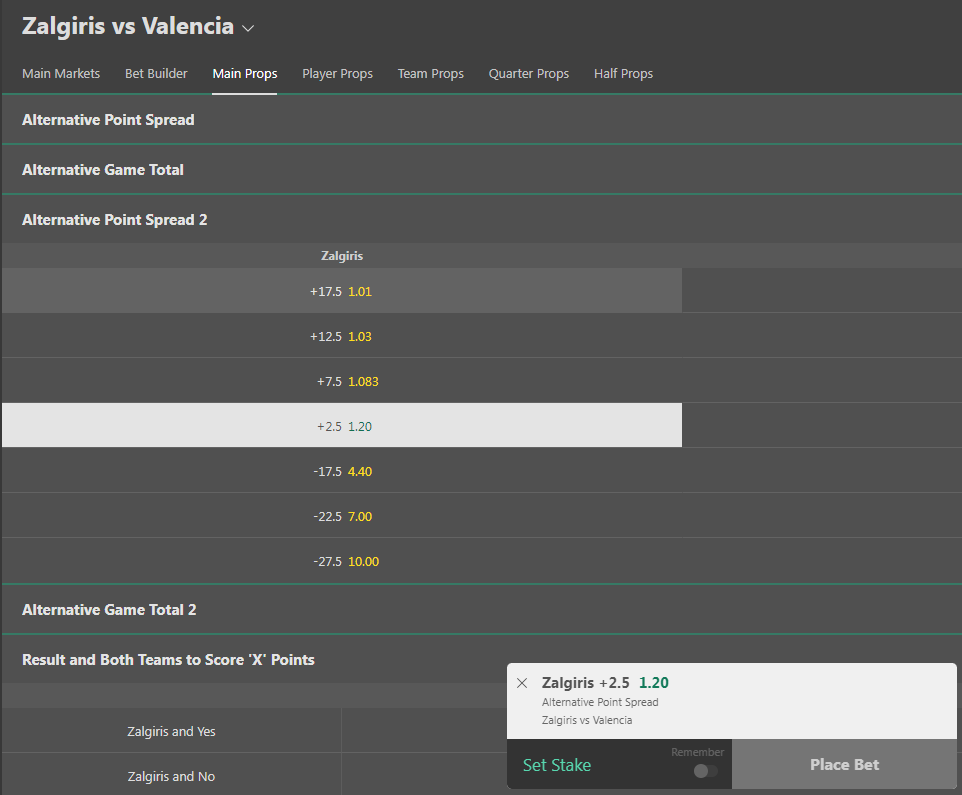Open the Bet Builder tab

tap(156, 74)
